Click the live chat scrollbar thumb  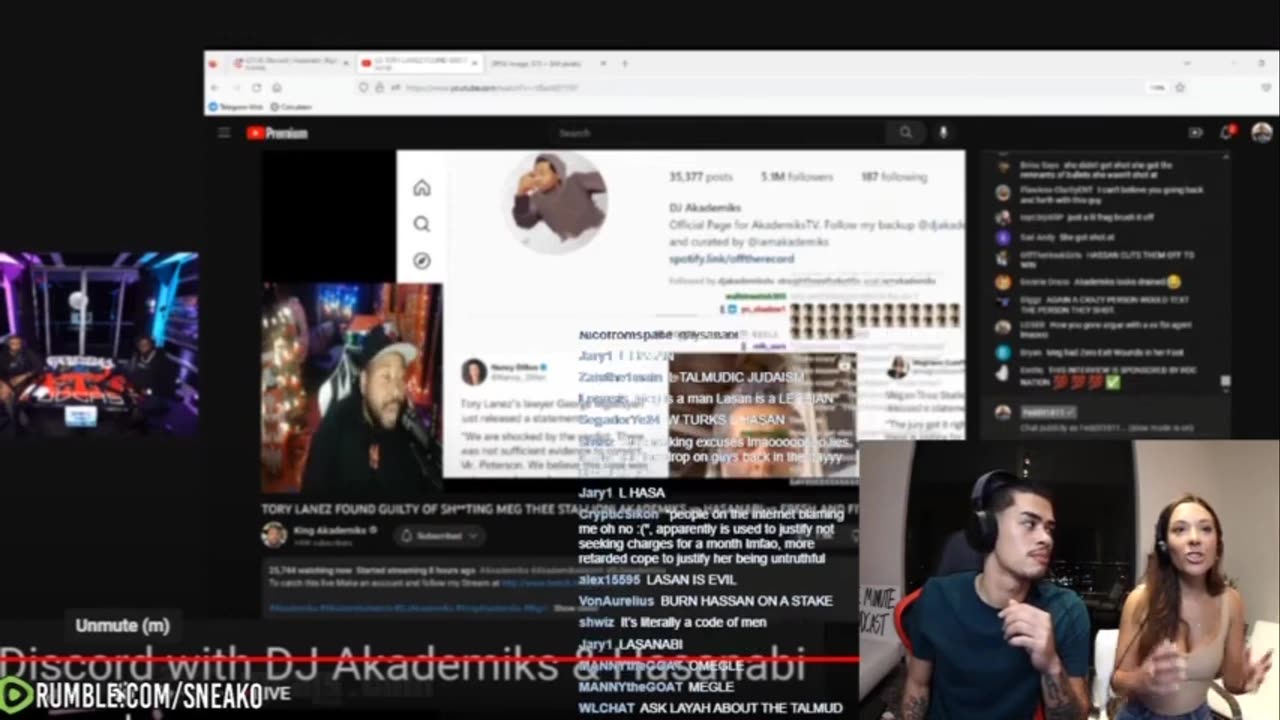(x=1226, y=382)
